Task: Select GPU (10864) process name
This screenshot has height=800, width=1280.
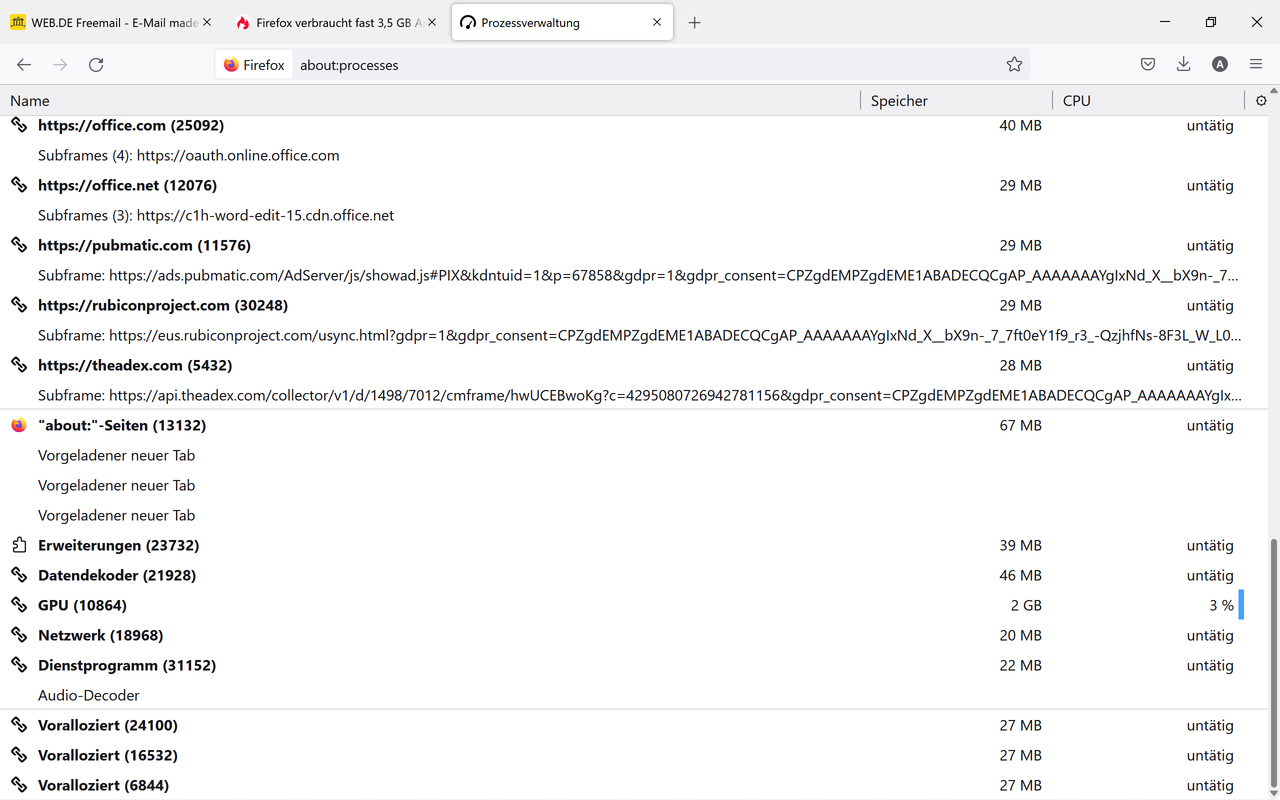Action: point(82,605)
